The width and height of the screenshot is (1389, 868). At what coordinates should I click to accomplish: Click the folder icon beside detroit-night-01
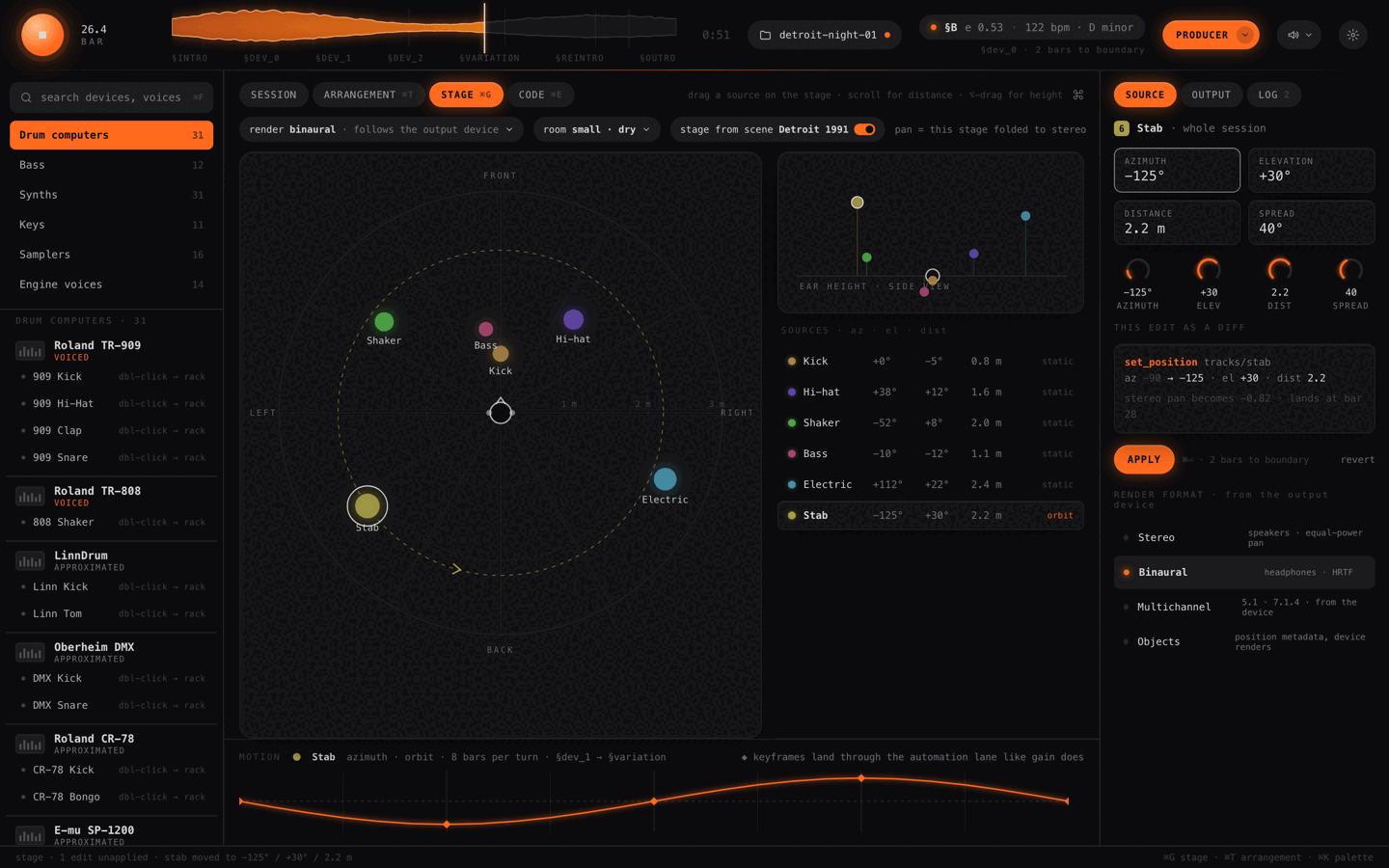pyautogui.click(x=765, y=35)
